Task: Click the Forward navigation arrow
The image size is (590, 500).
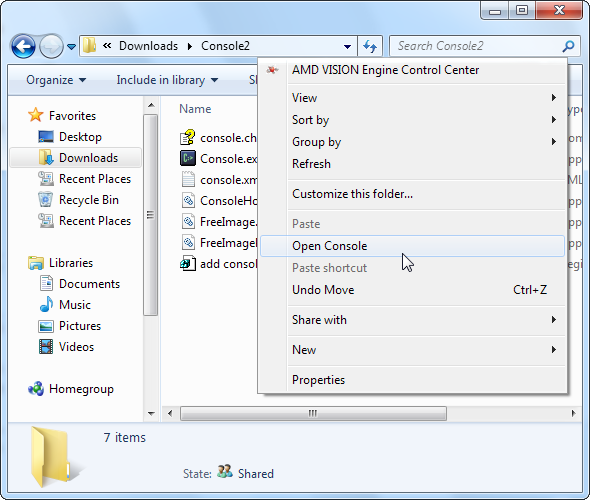Action: pyautogui.click(x=52, y=46)
